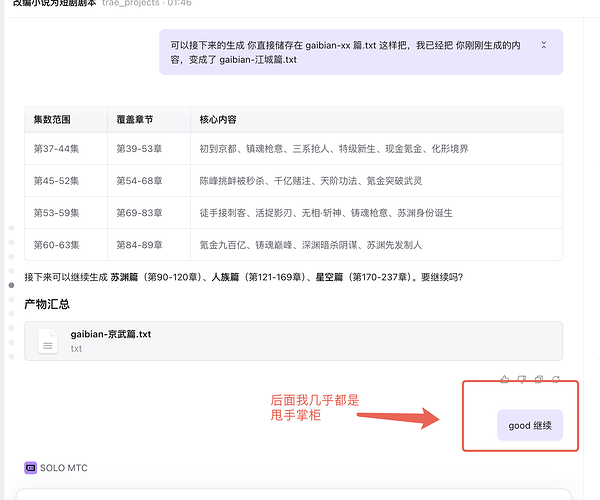Screen dimensions: 600x500
Task: Jump to the highlighted dark timeline dot
Action: [11, 285]
